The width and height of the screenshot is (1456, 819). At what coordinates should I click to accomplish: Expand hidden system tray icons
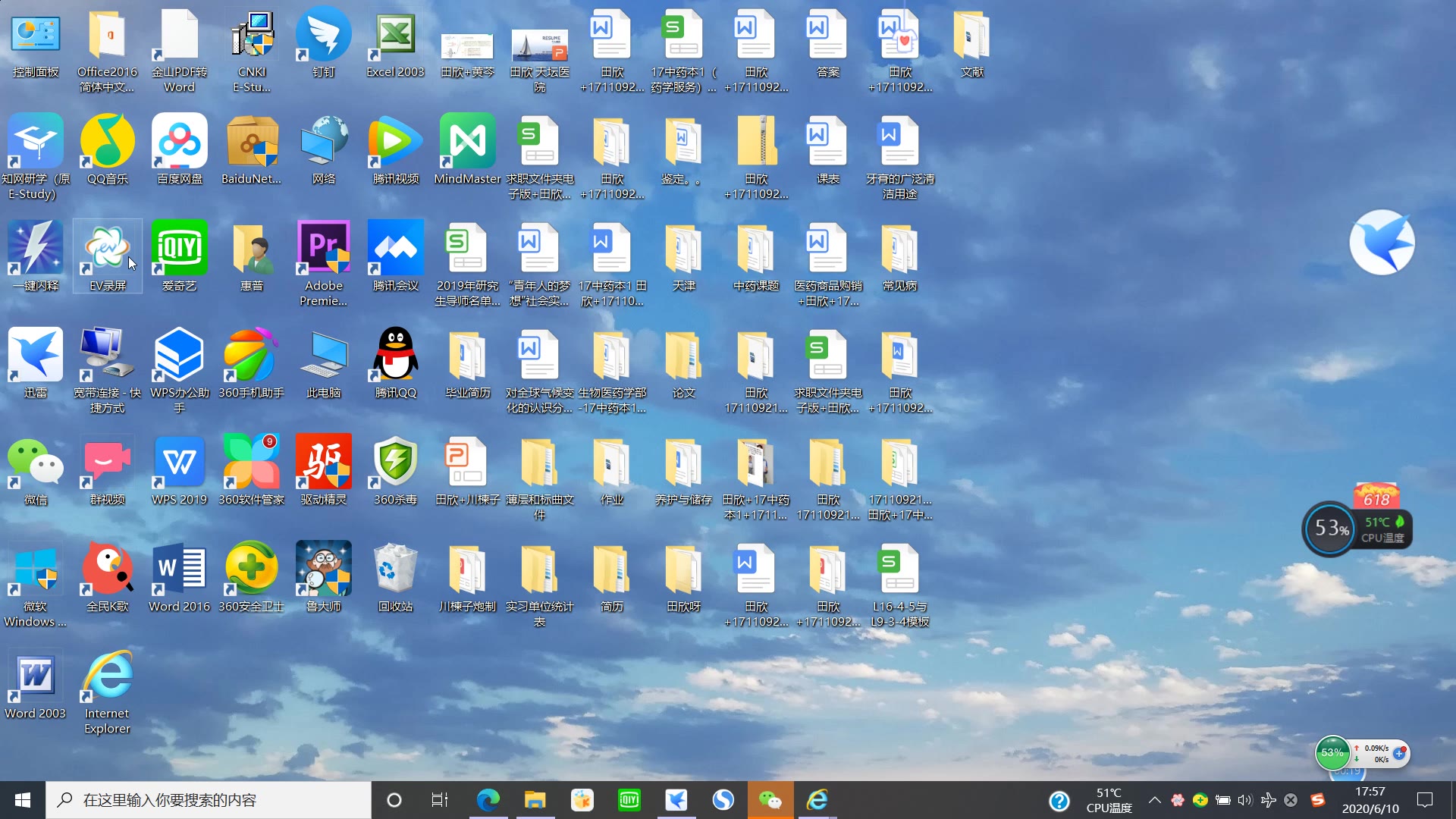tap(1155, 800)
